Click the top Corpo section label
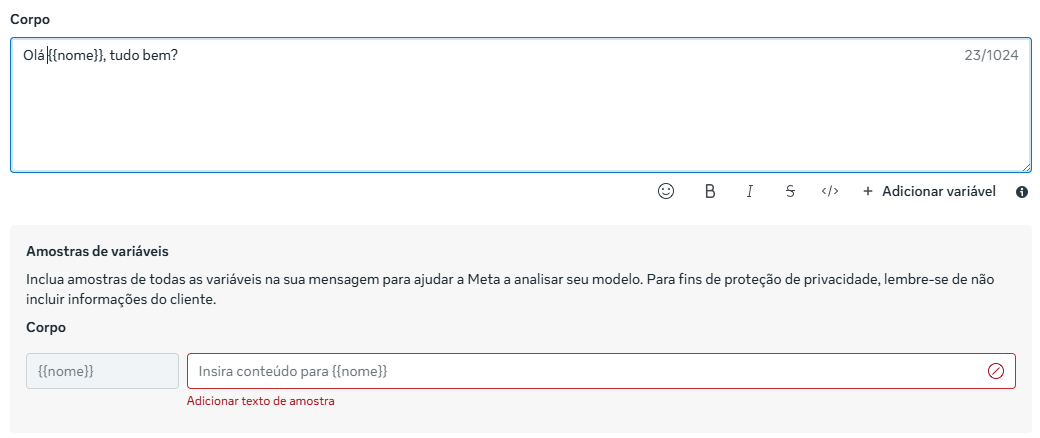This screenshot has height=438, width=1040. pos(30,19)
